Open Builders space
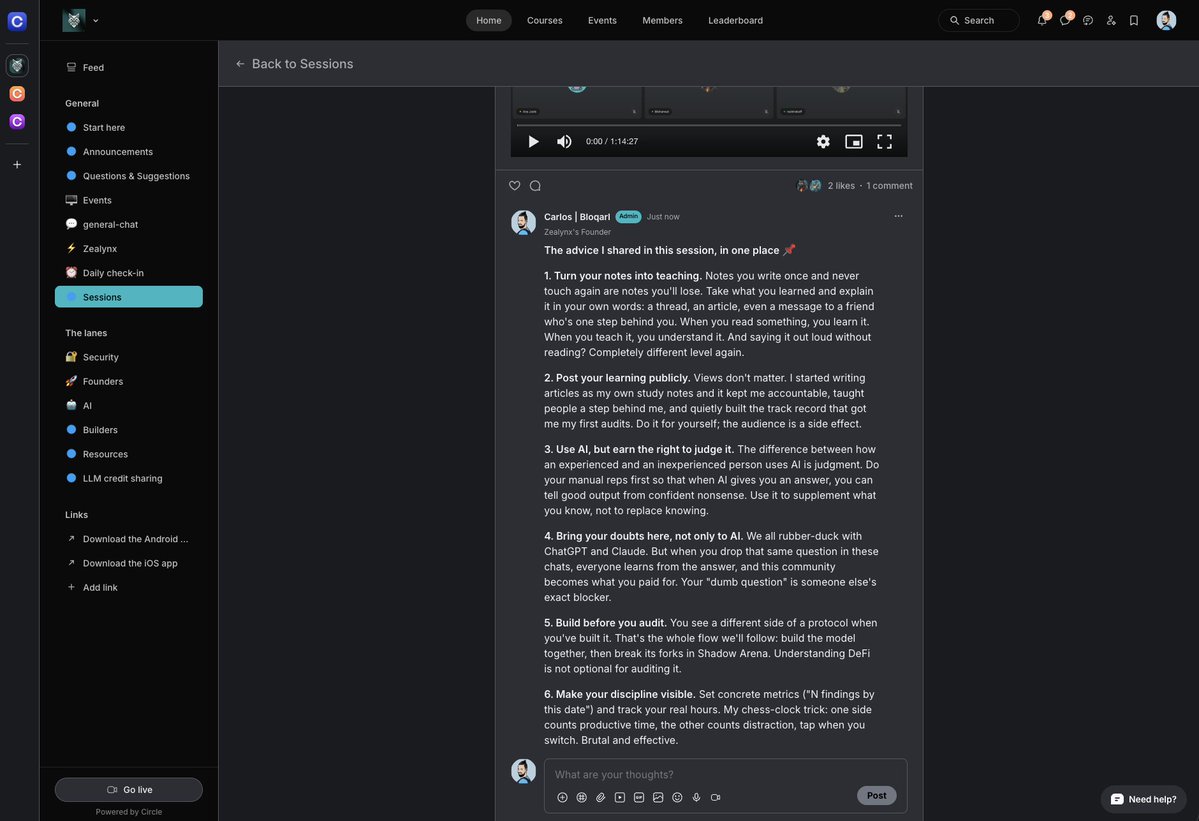The width and height of the screenshot is (1199, 821). (128, 430)
